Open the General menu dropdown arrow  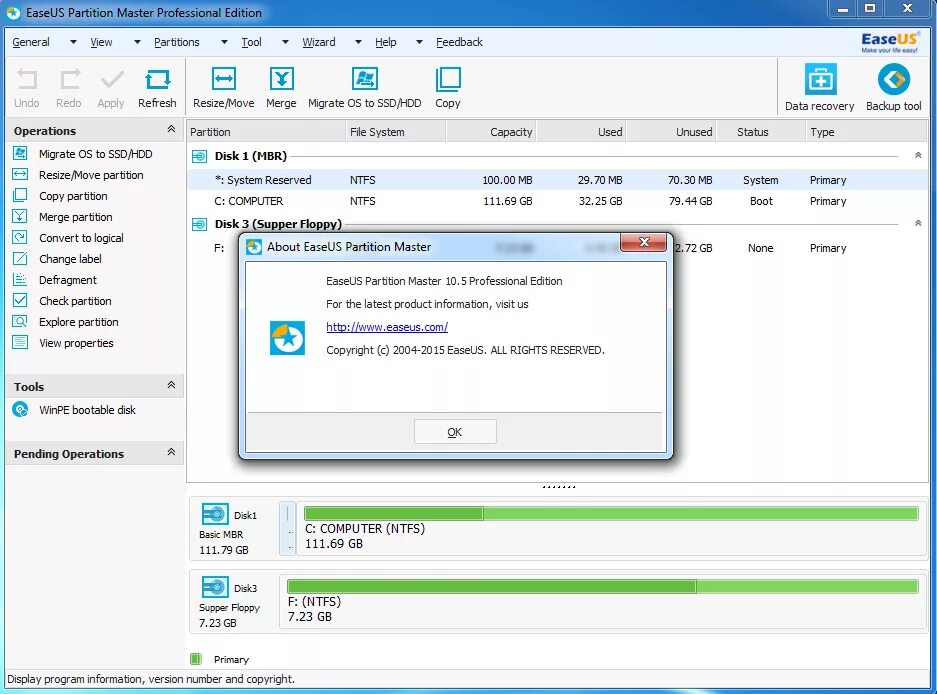73,42
